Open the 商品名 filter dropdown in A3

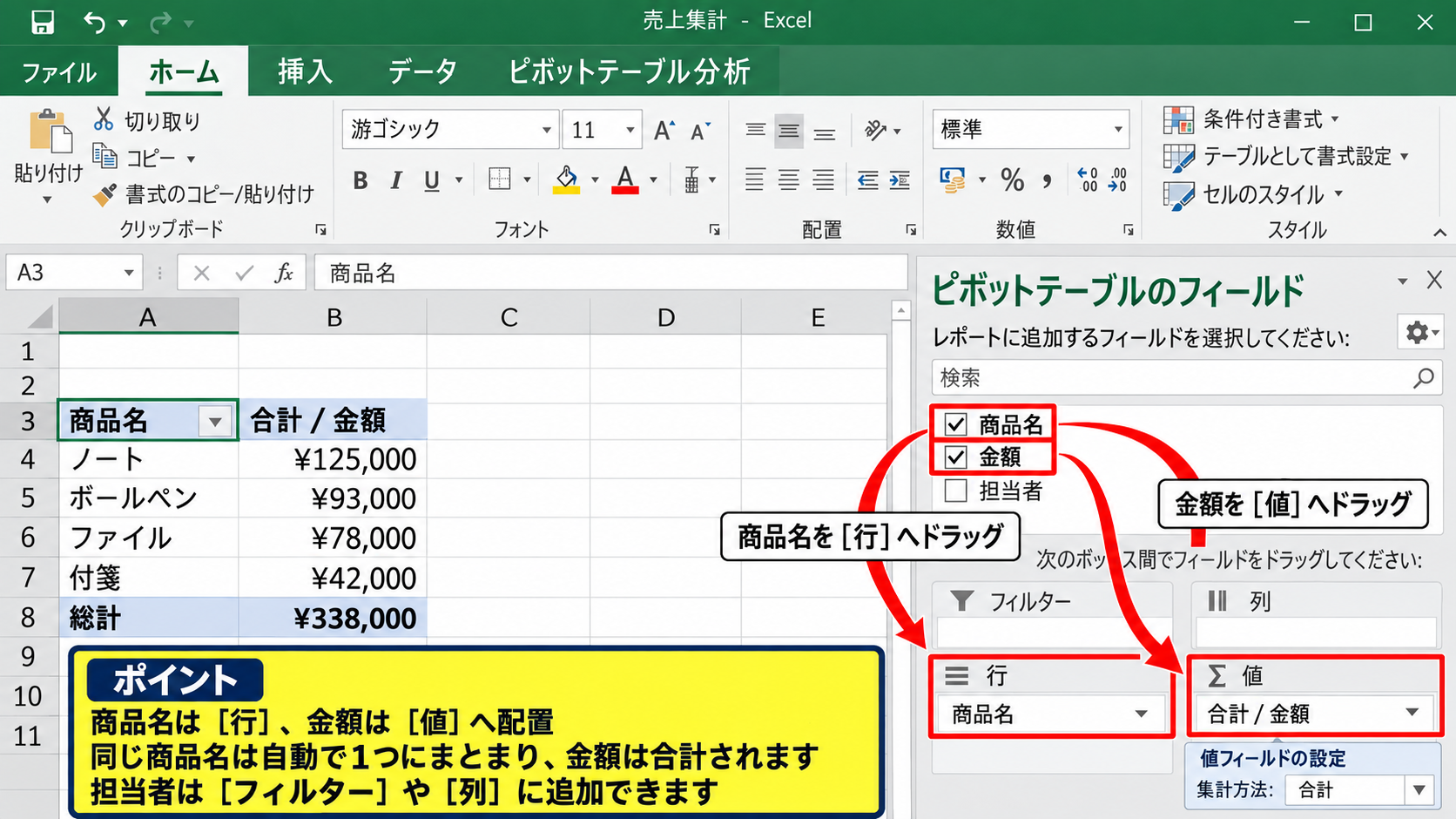215,423
